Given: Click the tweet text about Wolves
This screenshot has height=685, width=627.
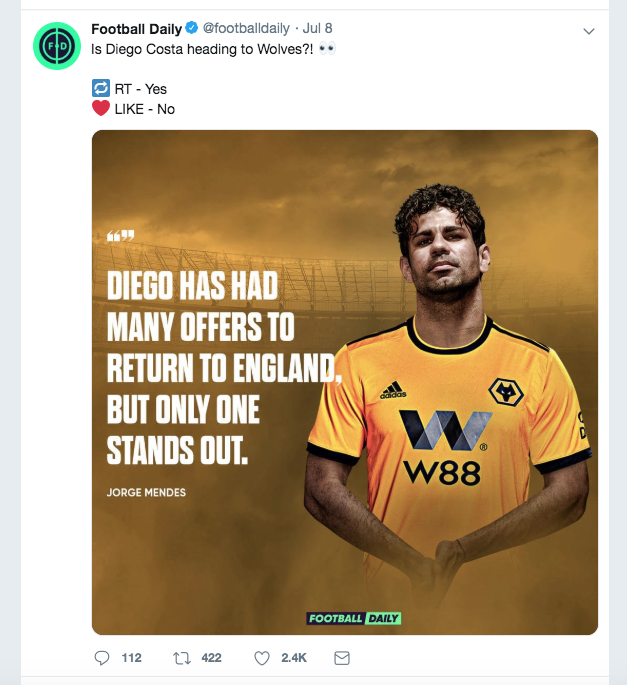Looking at the screenshot, I should coord(200,49).
